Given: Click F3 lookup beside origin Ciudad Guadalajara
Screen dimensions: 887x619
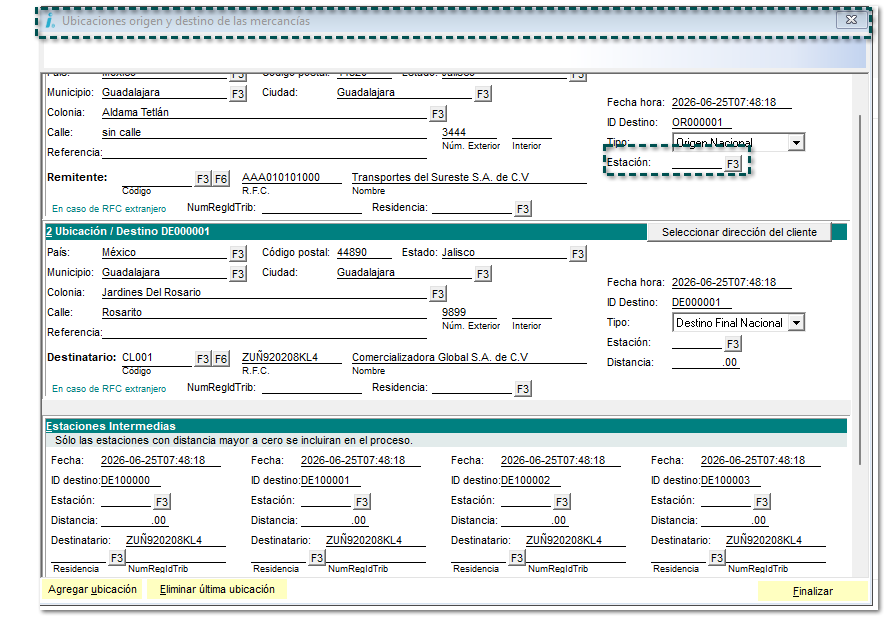Looking at the screenshot, I should pos(483,94).
